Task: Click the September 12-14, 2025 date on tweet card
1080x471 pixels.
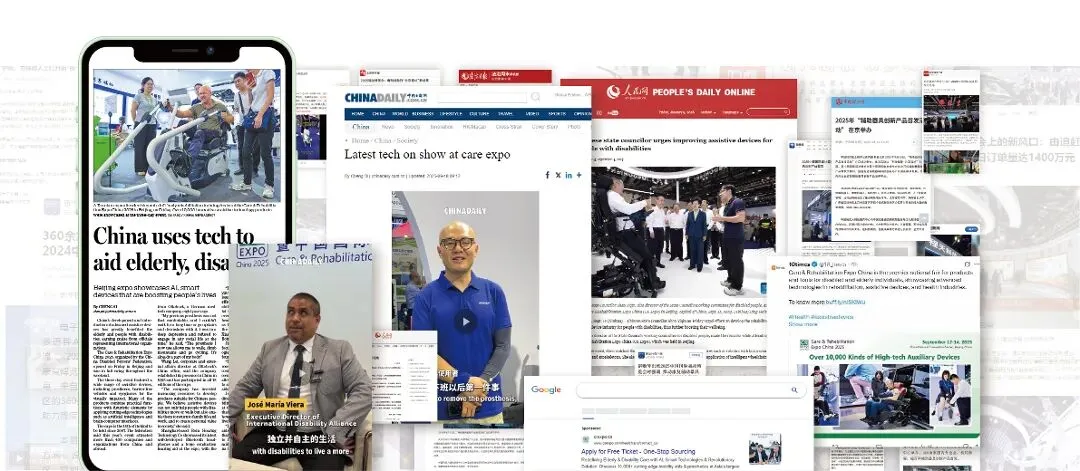Action: [x=947, y=342]
